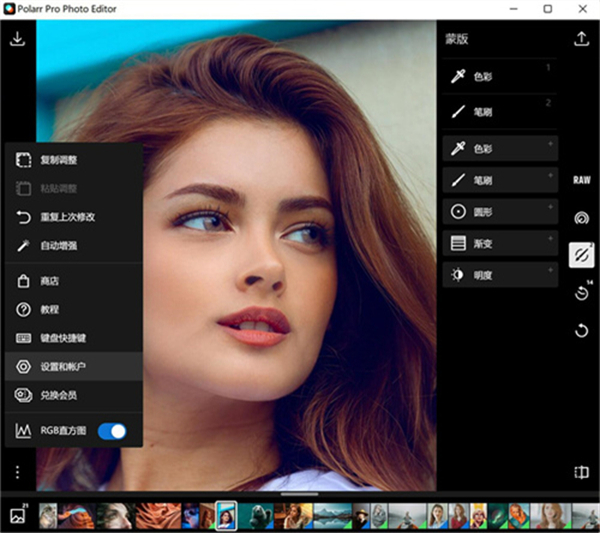Open 教程 tutorials entry
Screen dimensions: 600x533
click(74, 310)
